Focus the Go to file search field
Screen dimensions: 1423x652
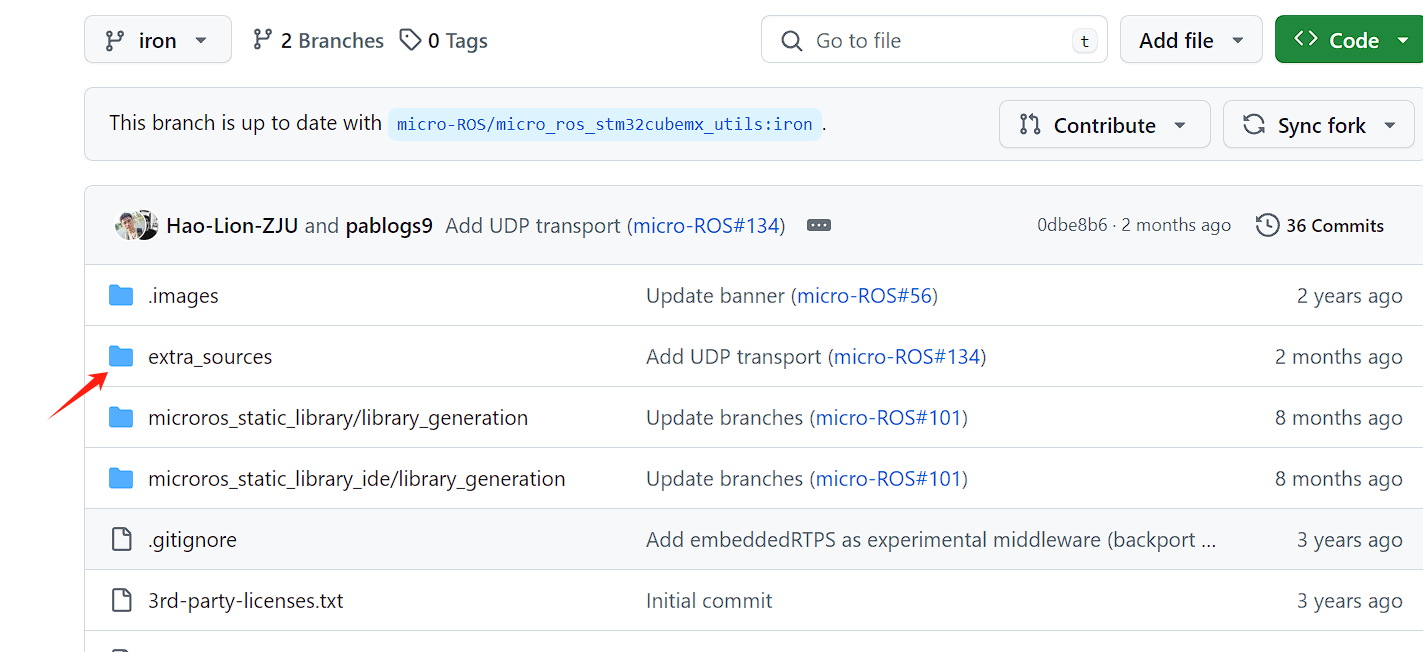point(933,41)
